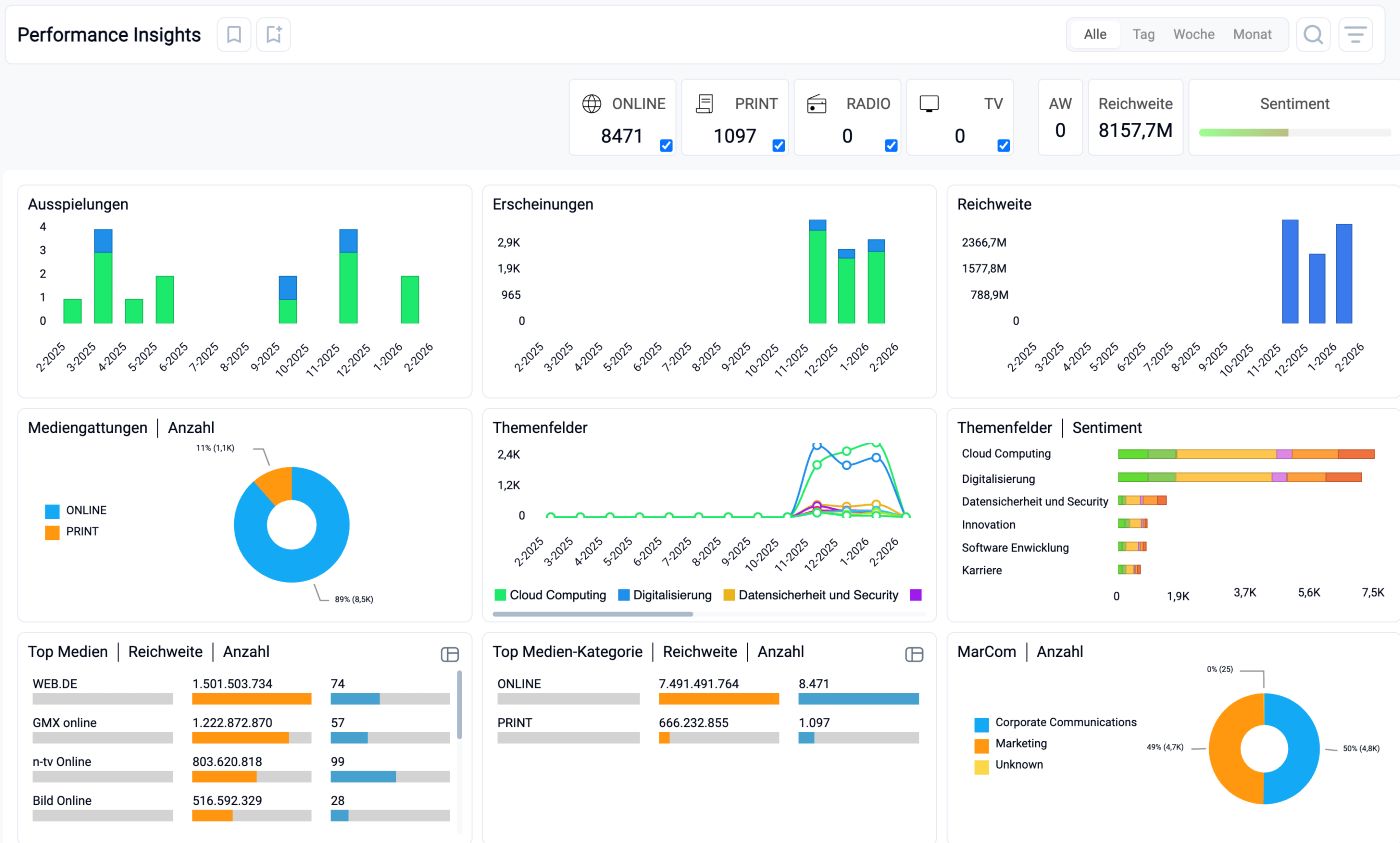Screen dimensions: 1400x843
Task: Click the bookmark icon beside Performance Insights
Action: (x=234, y=35)
